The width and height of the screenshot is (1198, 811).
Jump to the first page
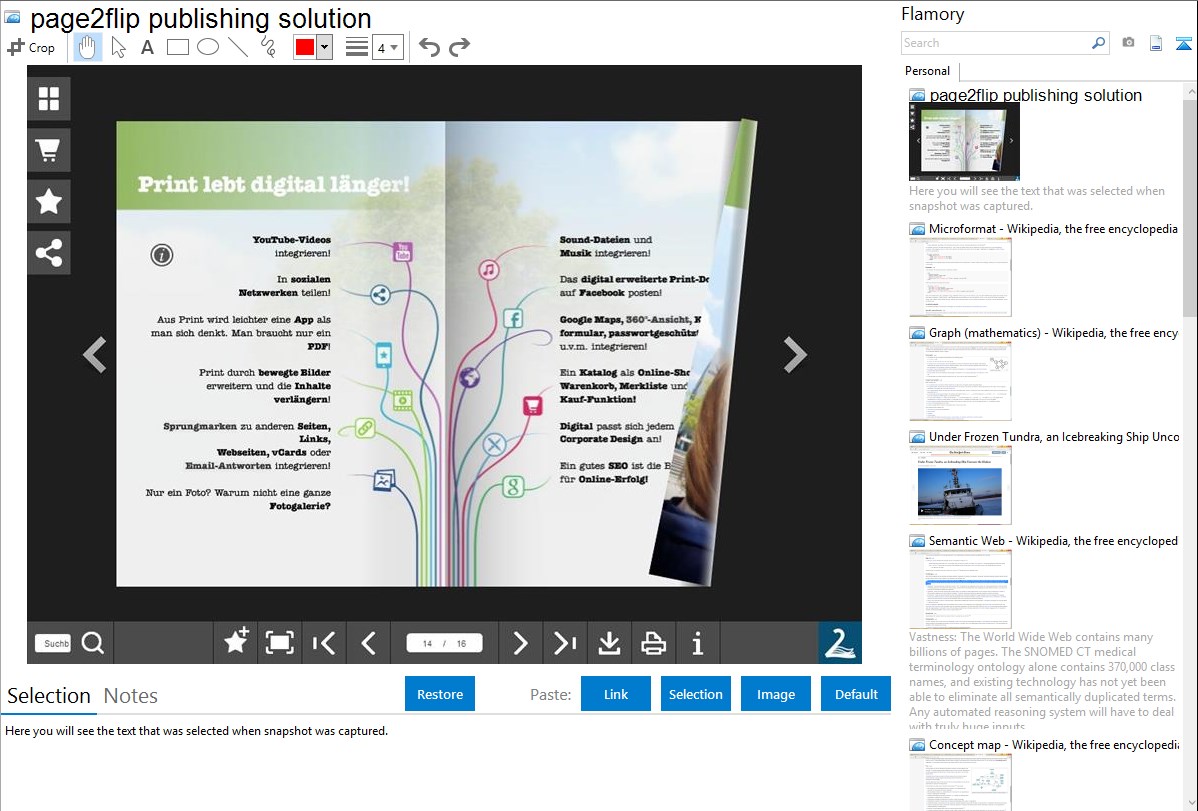point(324,642)
